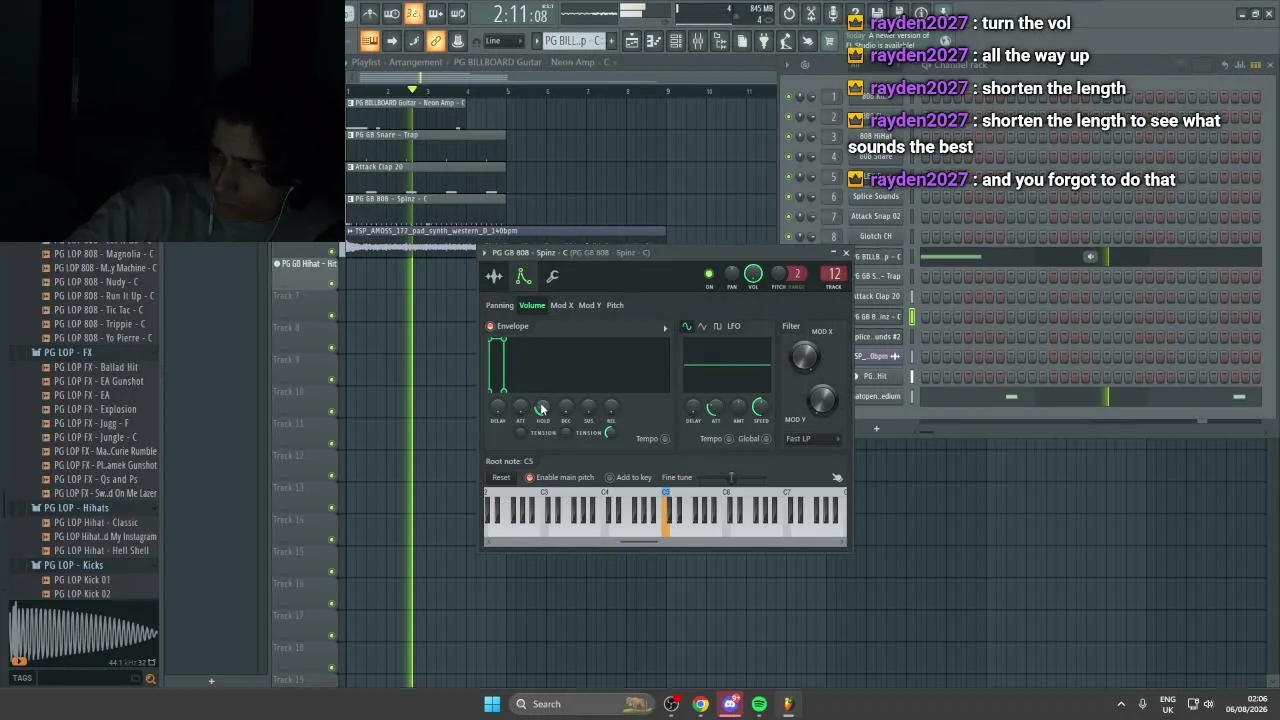Open the Playlist menu arrow
Image resolution: width=1280 pixels, height=720 pixels.
346,62
